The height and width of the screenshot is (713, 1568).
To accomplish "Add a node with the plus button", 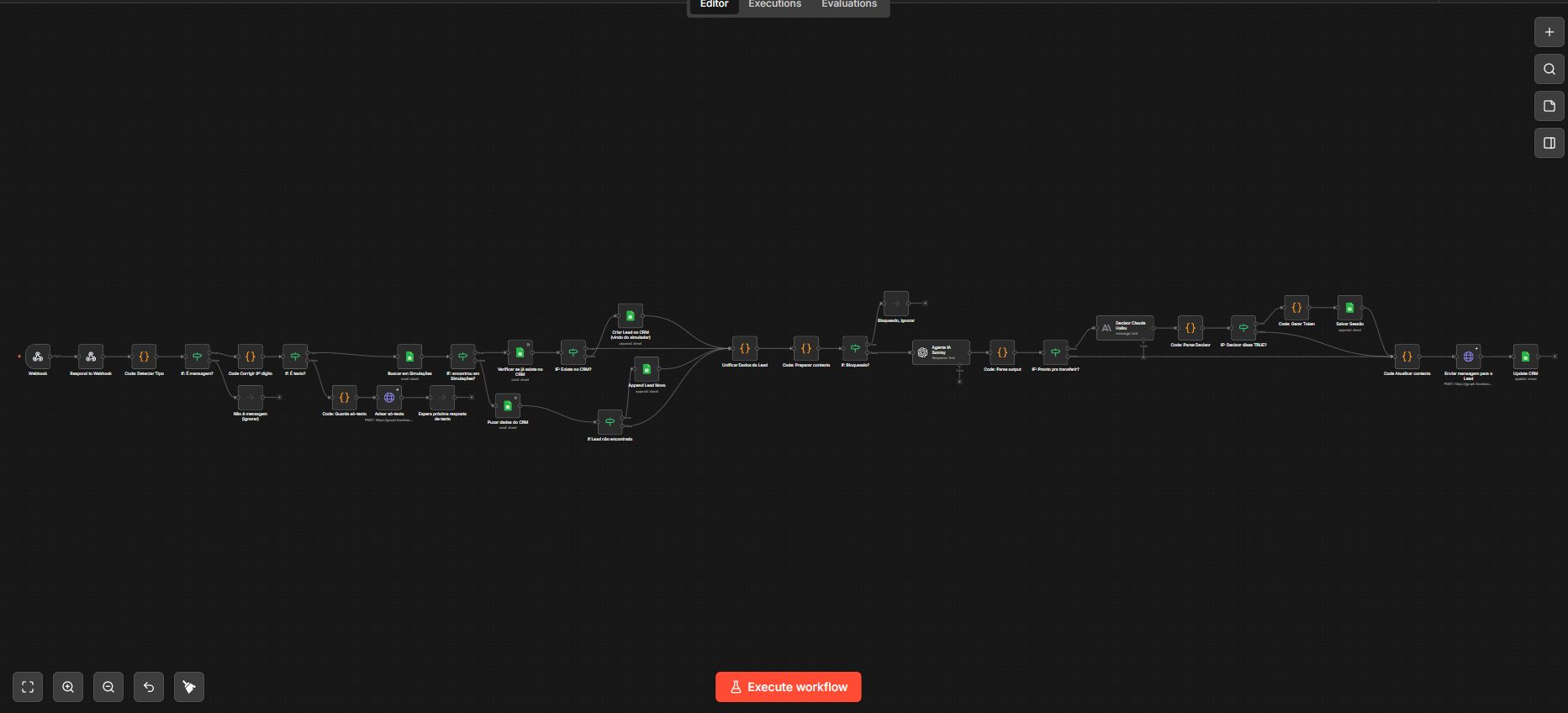I will coord(1550,32).
